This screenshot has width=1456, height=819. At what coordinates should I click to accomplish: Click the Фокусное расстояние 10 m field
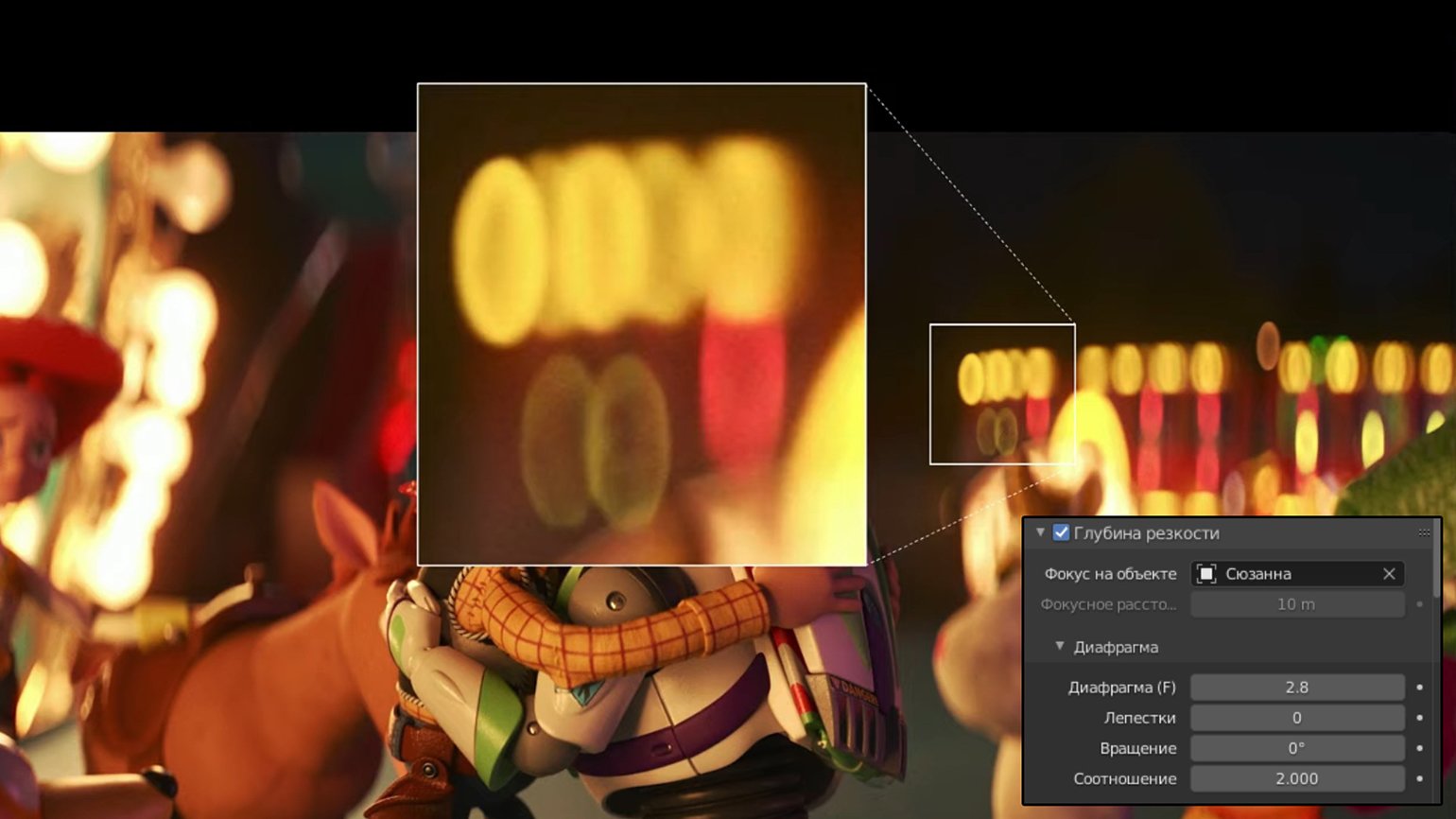tap(1297, 603)
